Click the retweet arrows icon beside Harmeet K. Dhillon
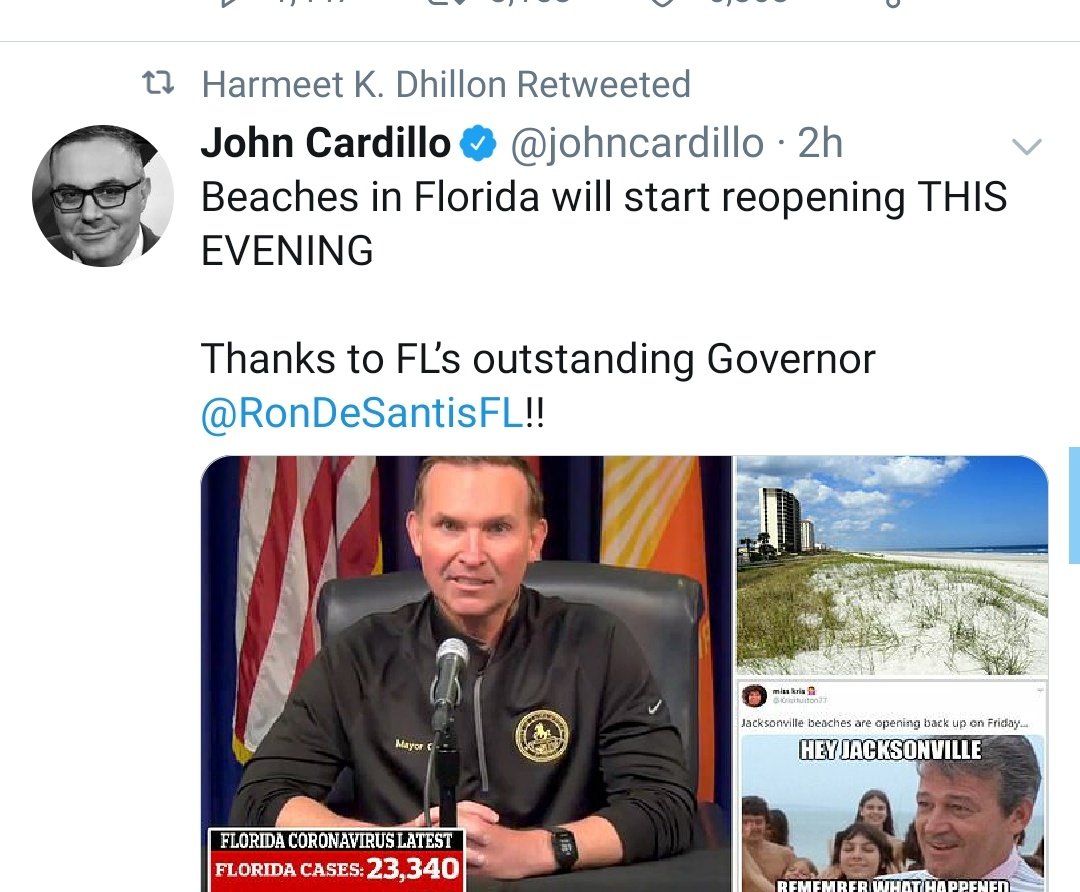The image size is (1080, 892). [158, 85]
